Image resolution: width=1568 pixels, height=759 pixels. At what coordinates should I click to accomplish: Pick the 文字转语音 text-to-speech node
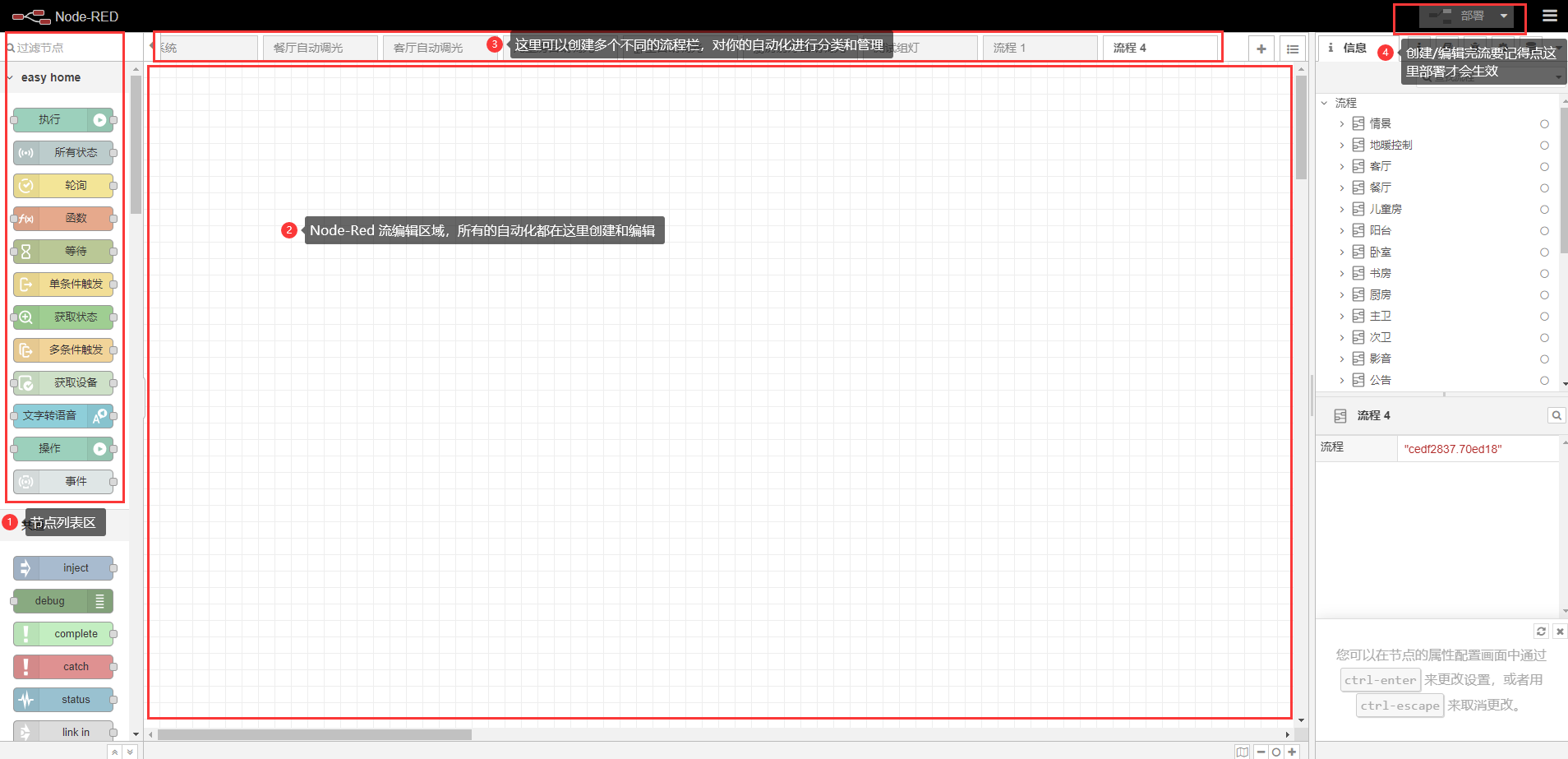pos(63,416)
